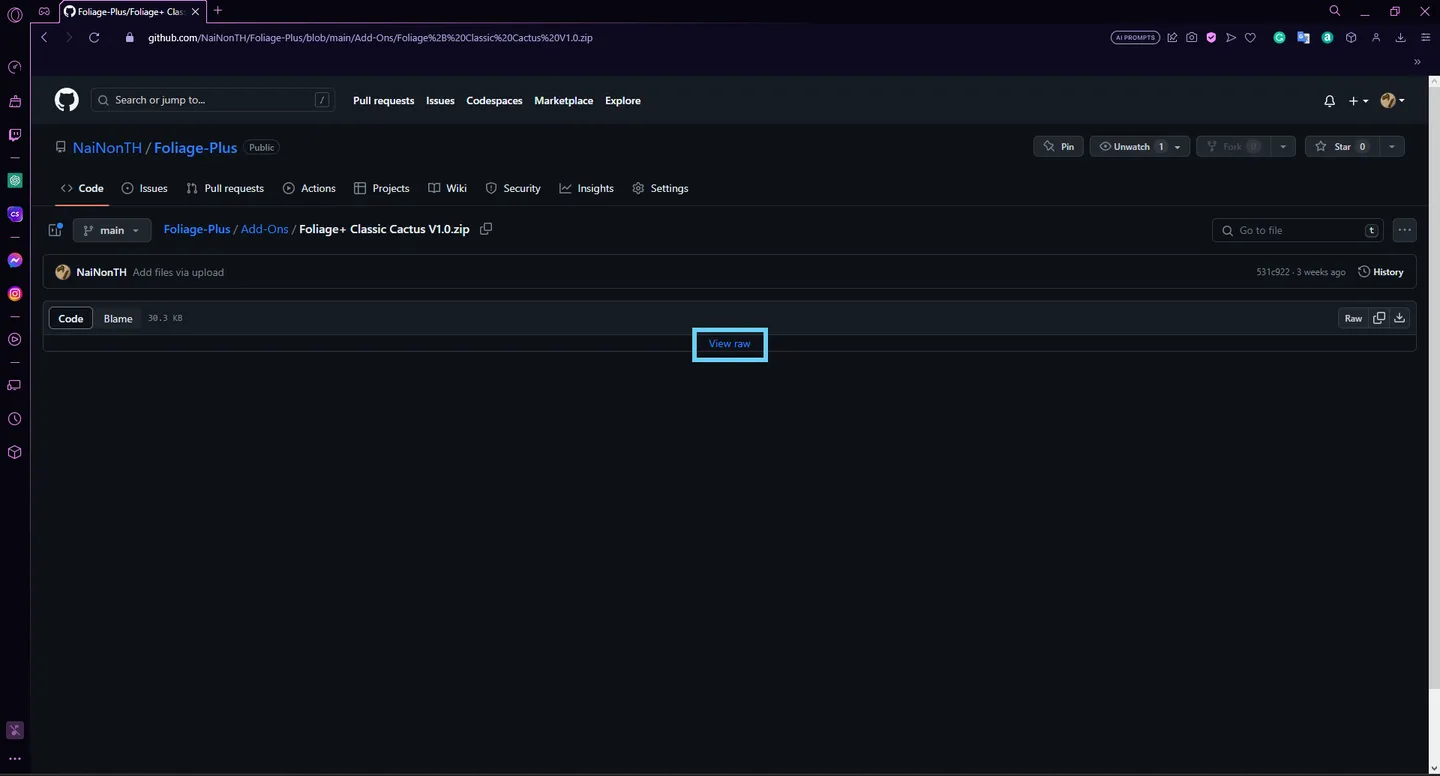The height and width of the screenshot is (776, 1440).
Task: Open the Actions tab
Action: click(x=309, y=188)
